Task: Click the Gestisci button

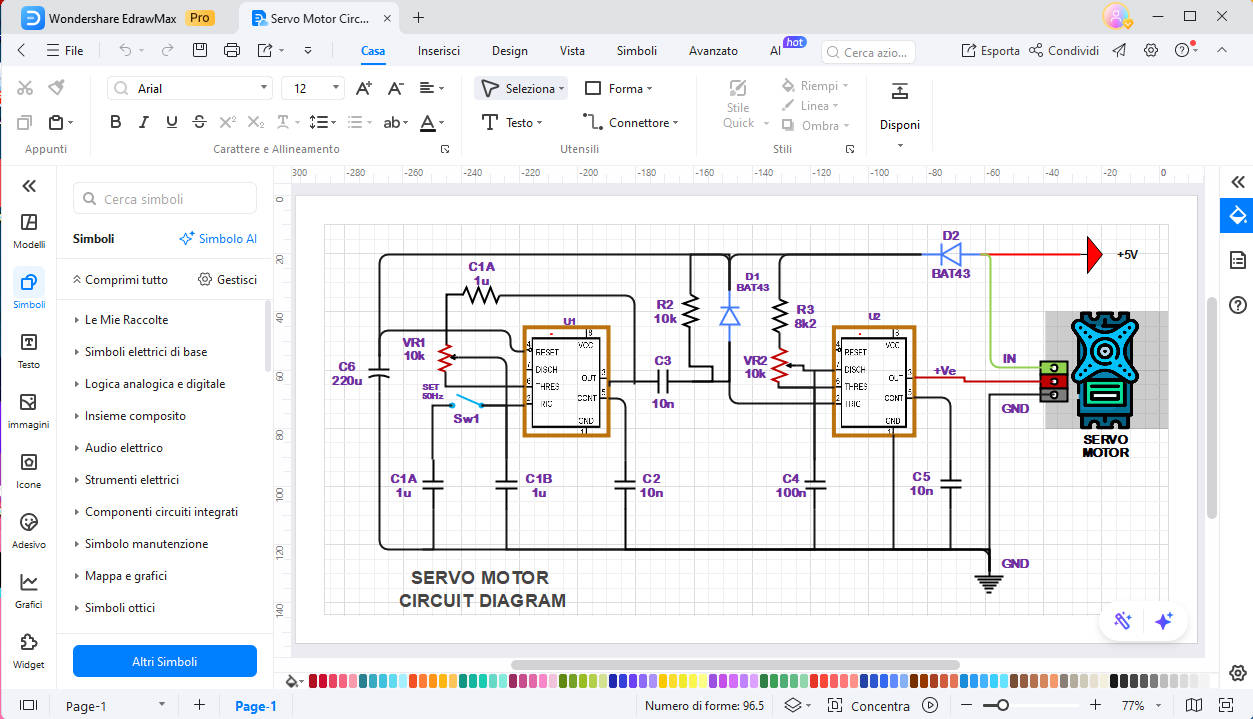Action: 228,280
